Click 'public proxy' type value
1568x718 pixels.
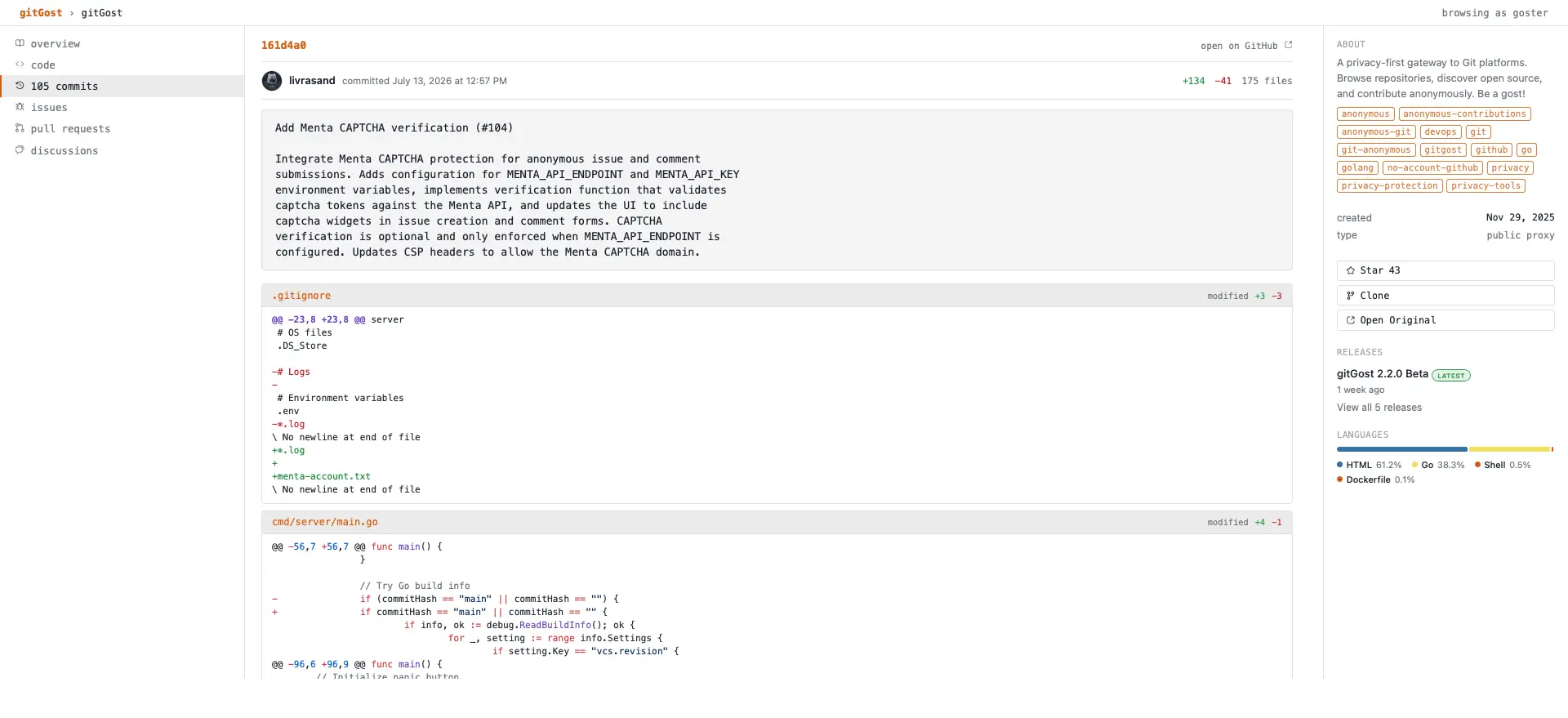[x=1521, y=235]
